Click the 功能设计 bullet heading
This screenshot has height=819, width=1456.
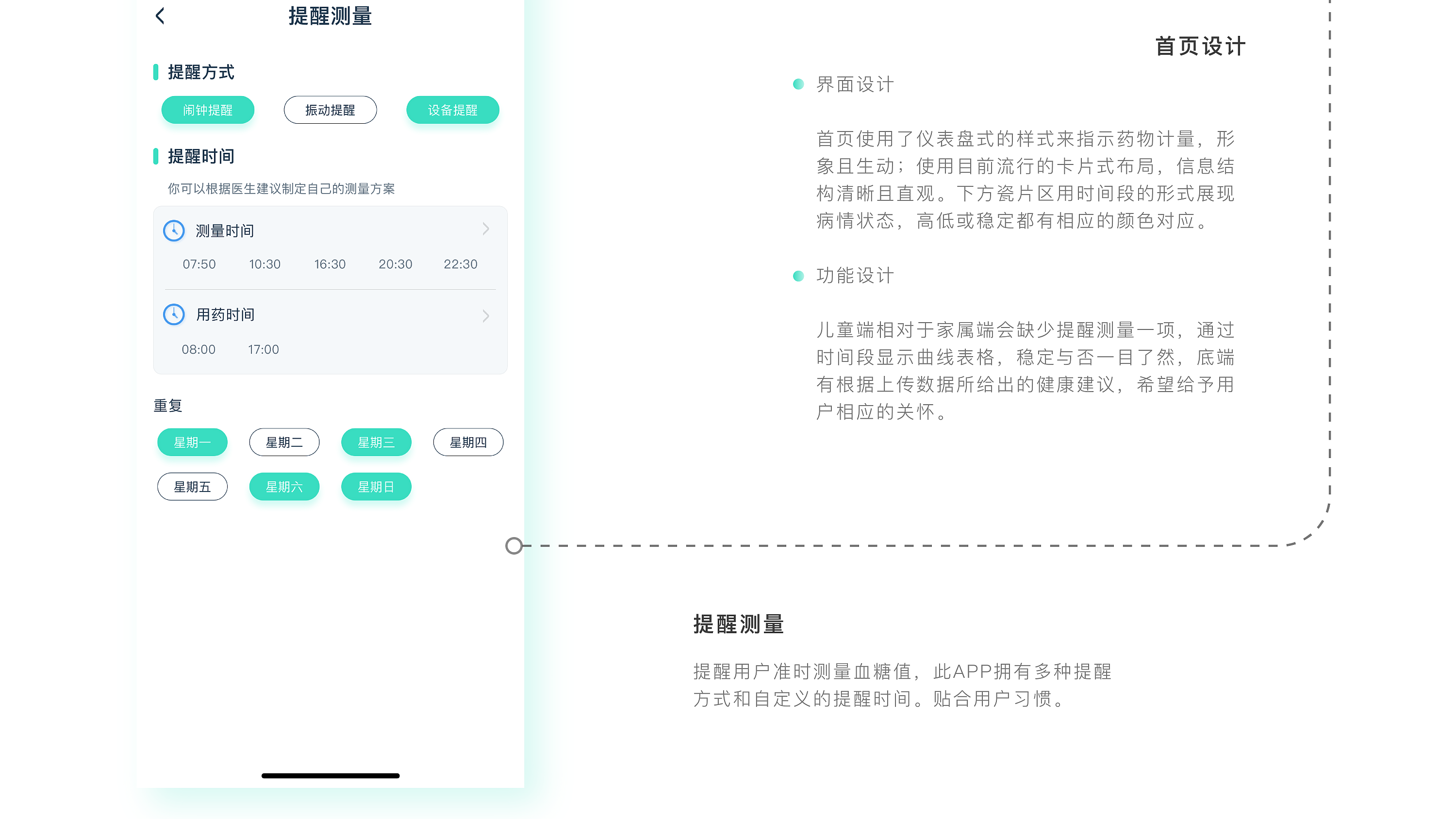(x=855, y=276)
